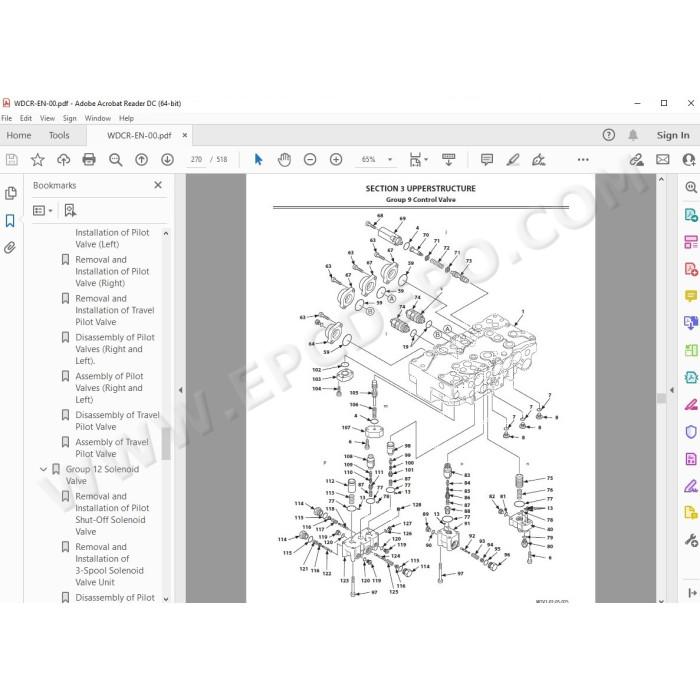
Task: Show page thumbnails panel icon
Action: (x=10, y=193)
